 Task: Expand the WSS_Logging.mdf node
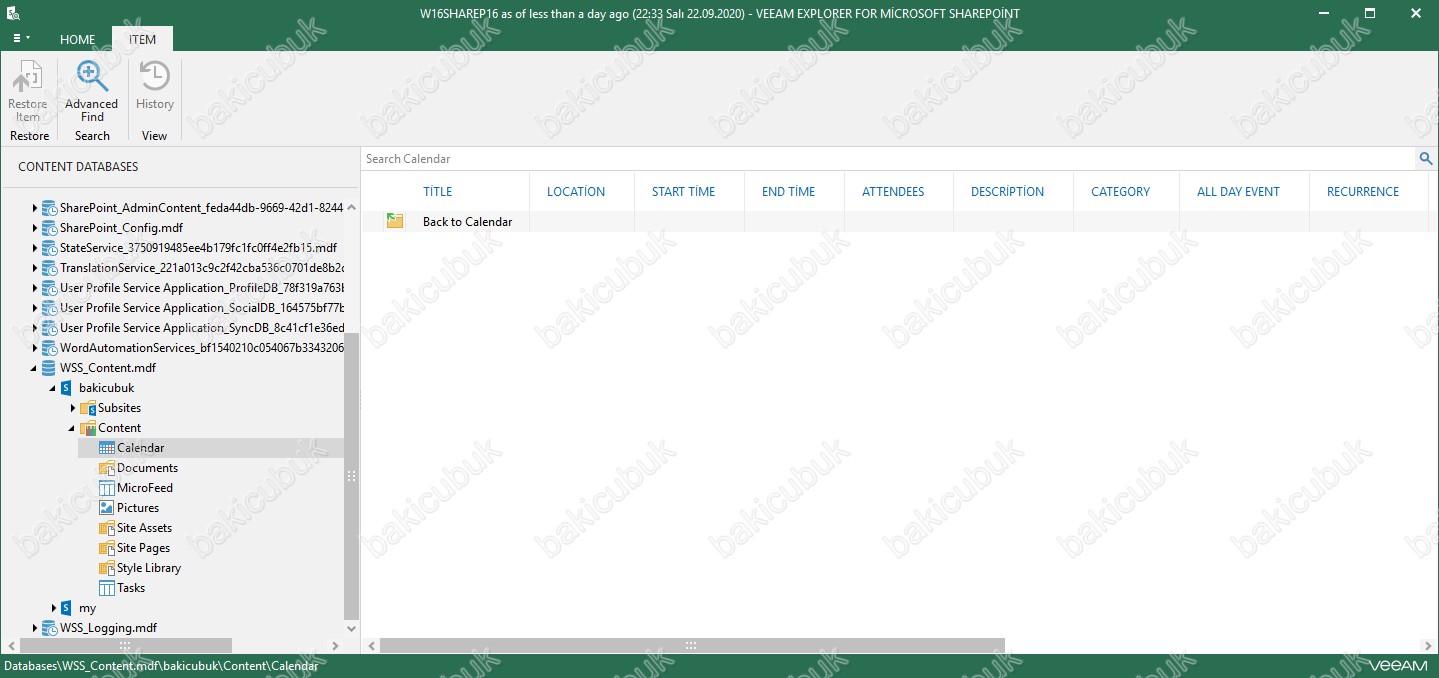35,628
